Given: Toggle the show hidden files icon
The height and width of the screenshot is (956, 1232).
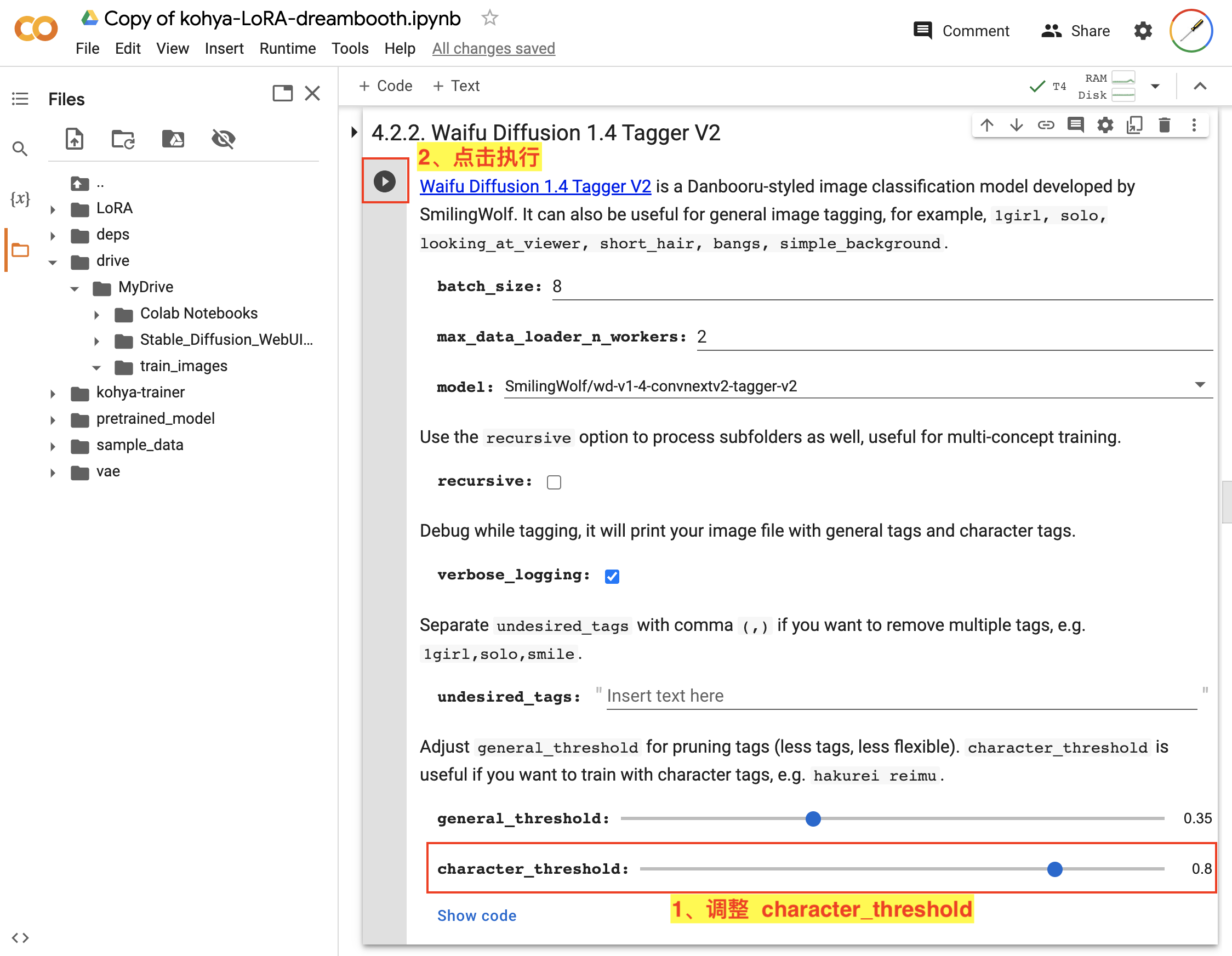Looking at the screenshot, I should [x=224, y=138].
